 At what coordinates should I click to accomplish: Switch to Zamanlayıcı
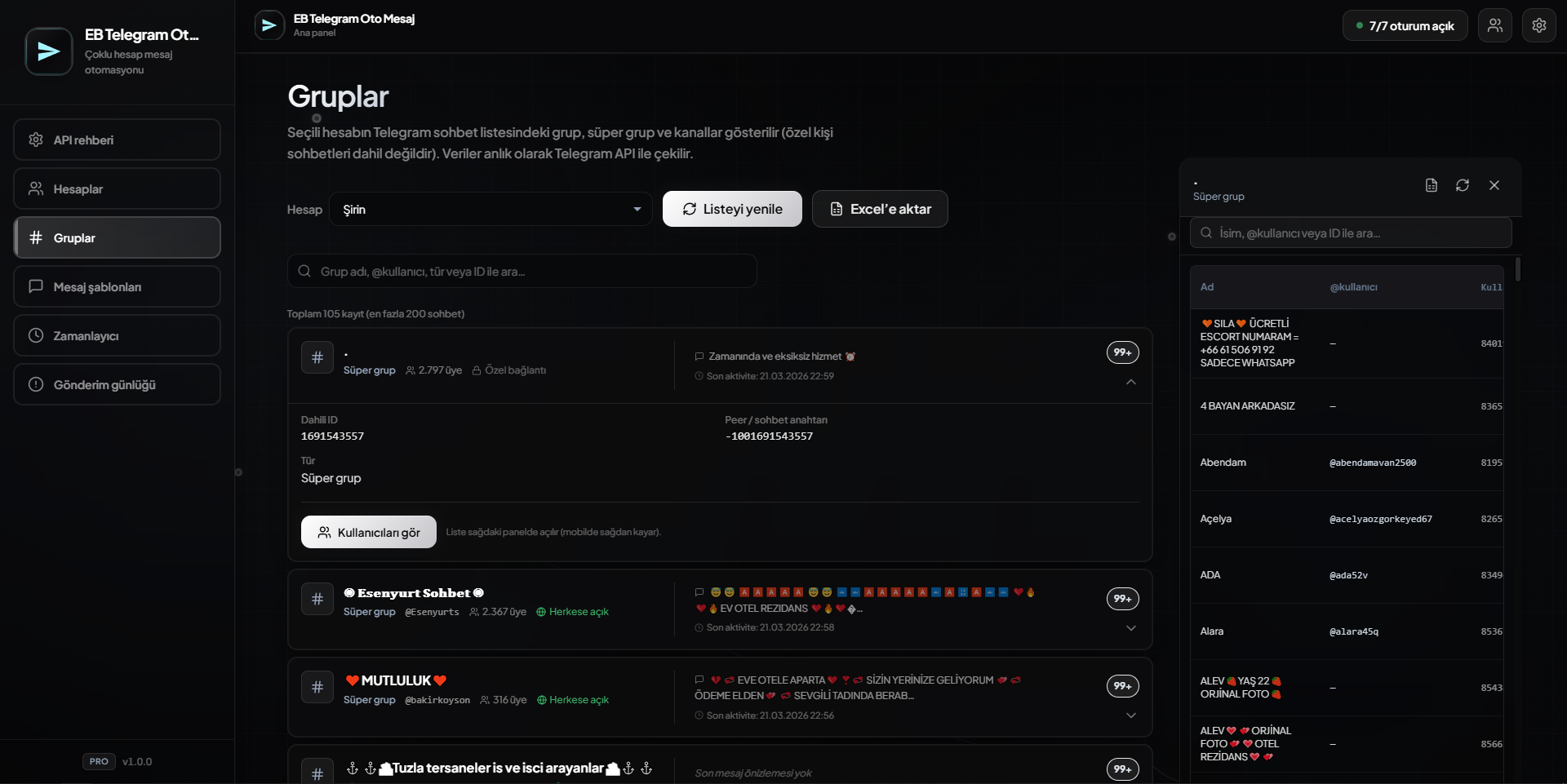(117, 335)
